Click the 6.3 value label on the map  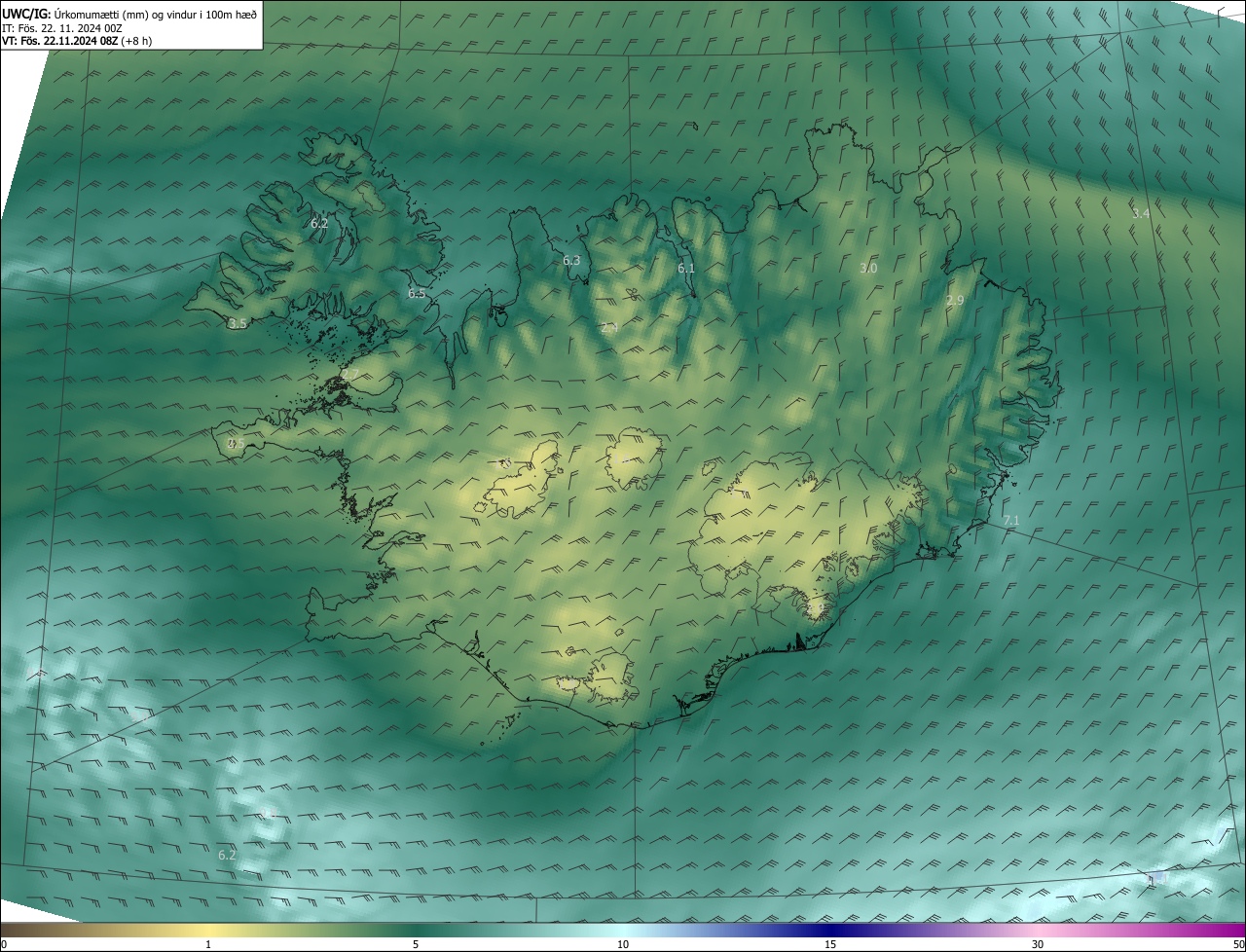tap(571, 260)
